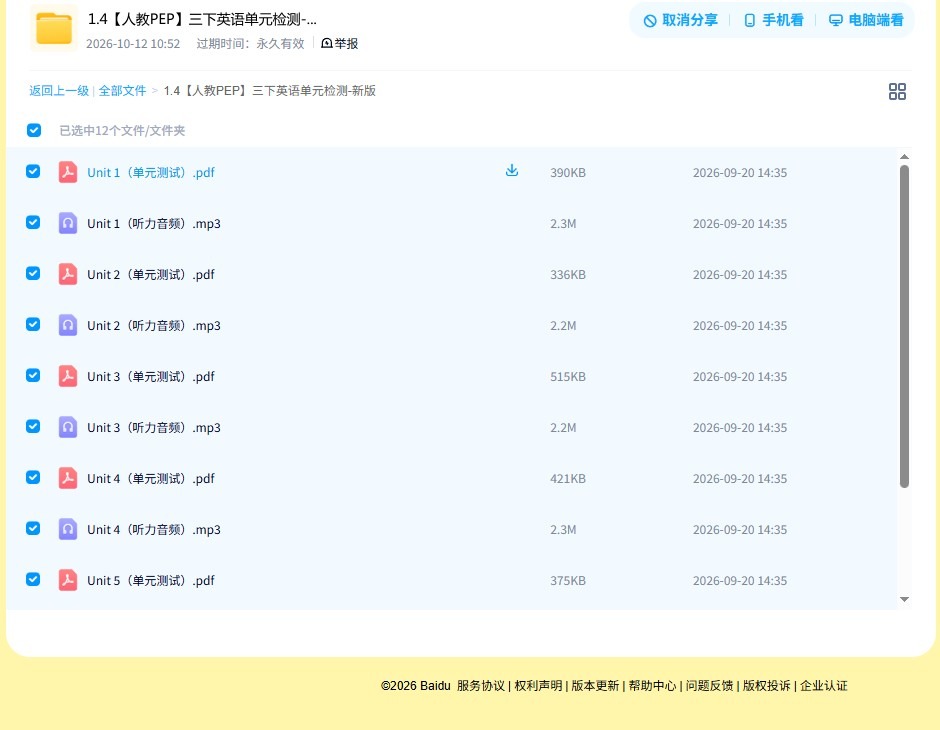Download Unit 1 (单元测试).pdf with download icon
This screenshot has width=940, height=730.
(x=511, y=171)
